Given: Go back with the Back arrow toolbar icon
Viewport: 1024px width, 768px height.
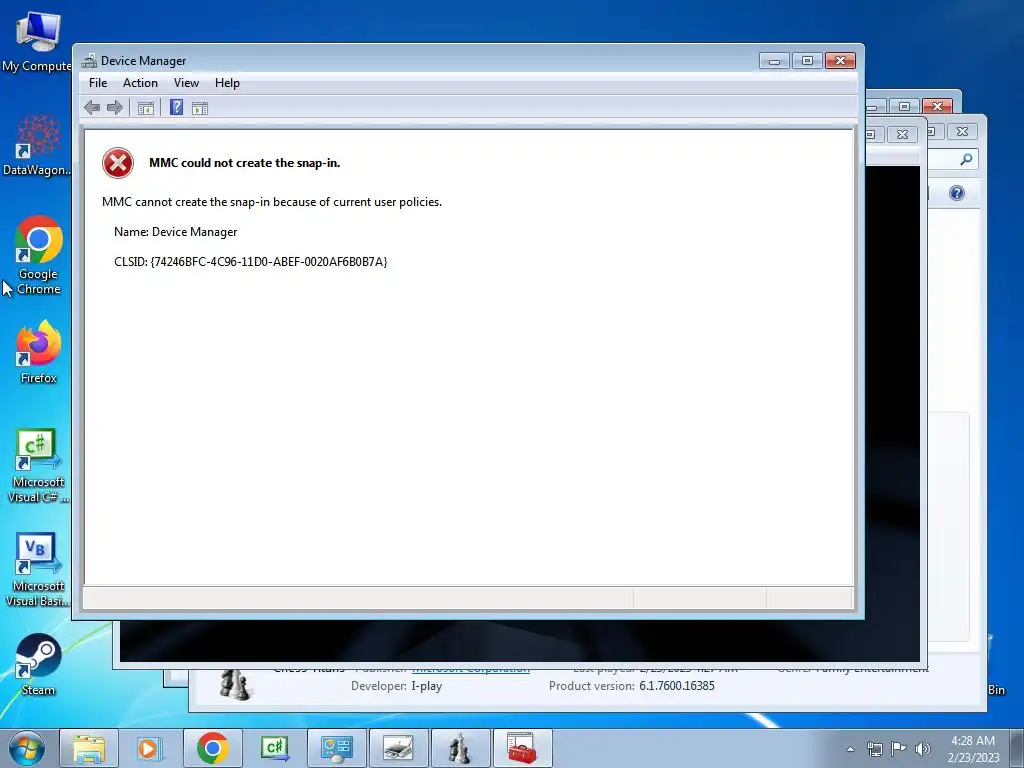Looking at the screenshot, I should point(92,108).
